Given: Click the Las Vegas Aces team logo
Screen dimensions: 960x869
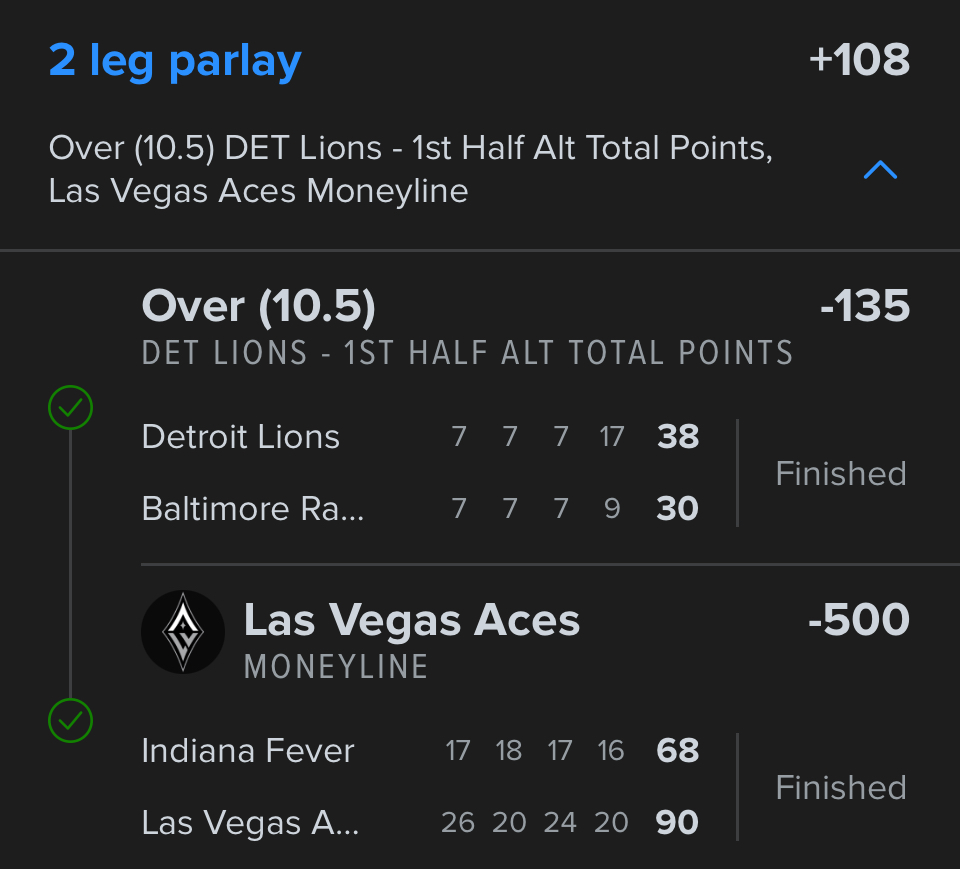Looking at the screenshot, I should pos(183,631).
